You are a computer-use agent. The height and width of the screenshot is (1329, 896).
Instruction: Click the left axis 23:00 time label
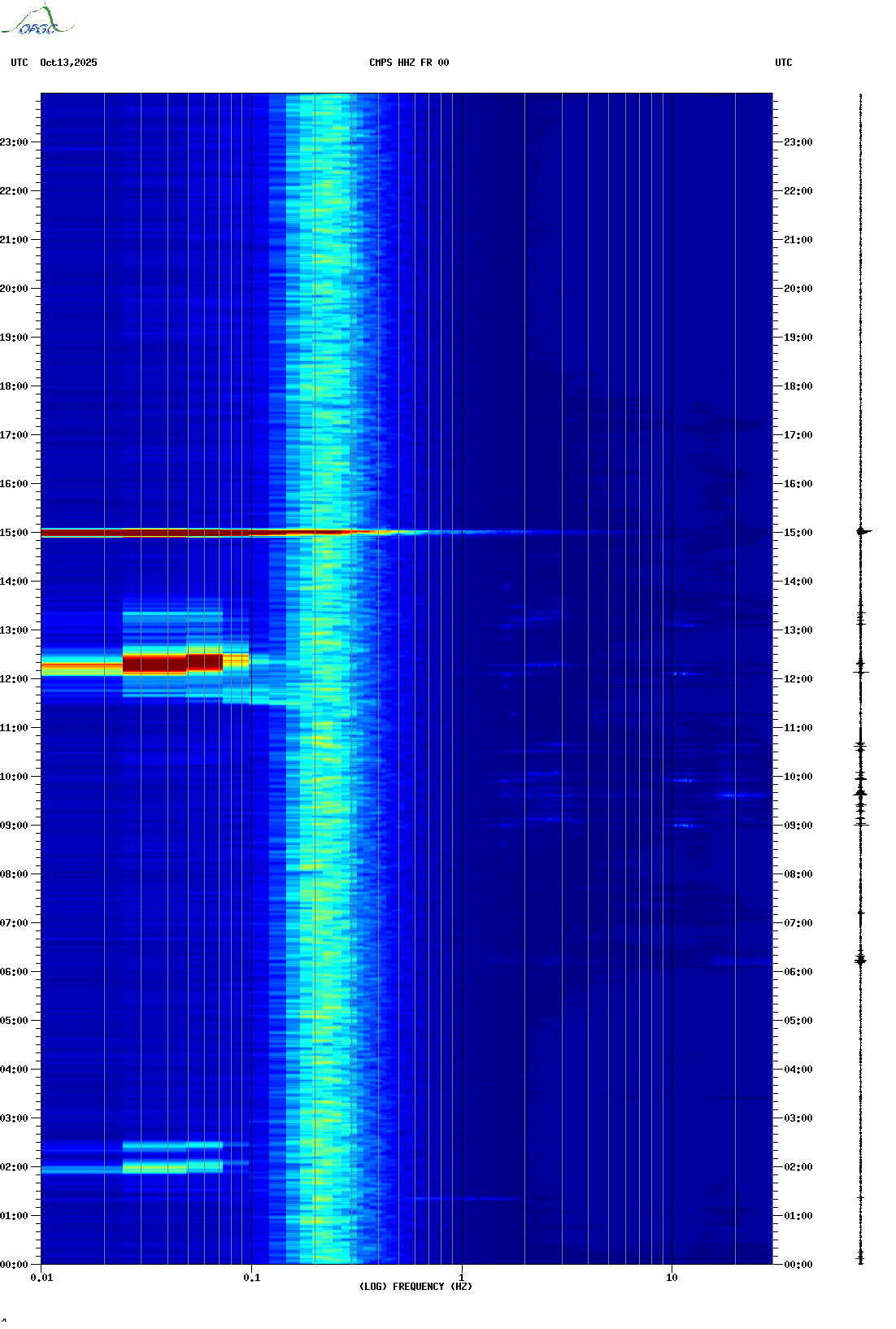pyautogui.click(x=14, y=142)
